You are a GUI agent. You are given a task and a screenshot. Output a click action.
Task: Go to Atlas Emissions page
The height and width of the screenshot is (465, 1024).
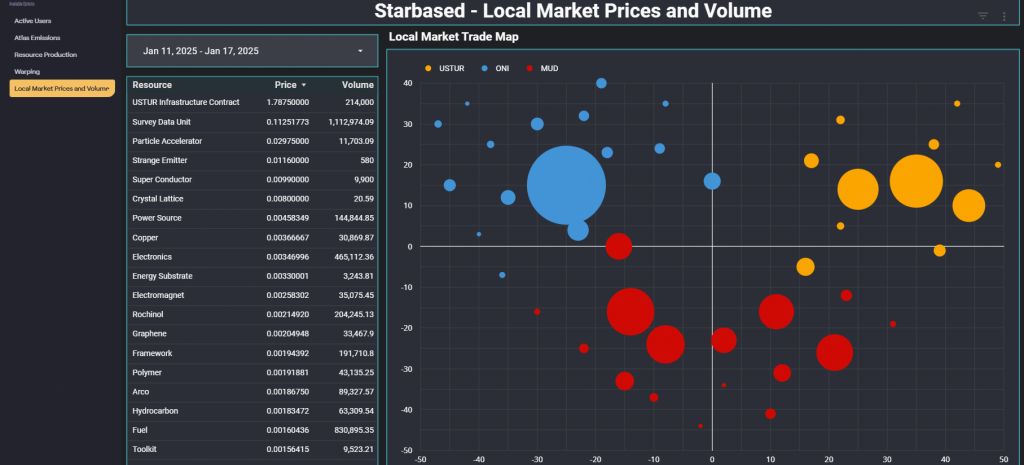[x=37, y=37]
